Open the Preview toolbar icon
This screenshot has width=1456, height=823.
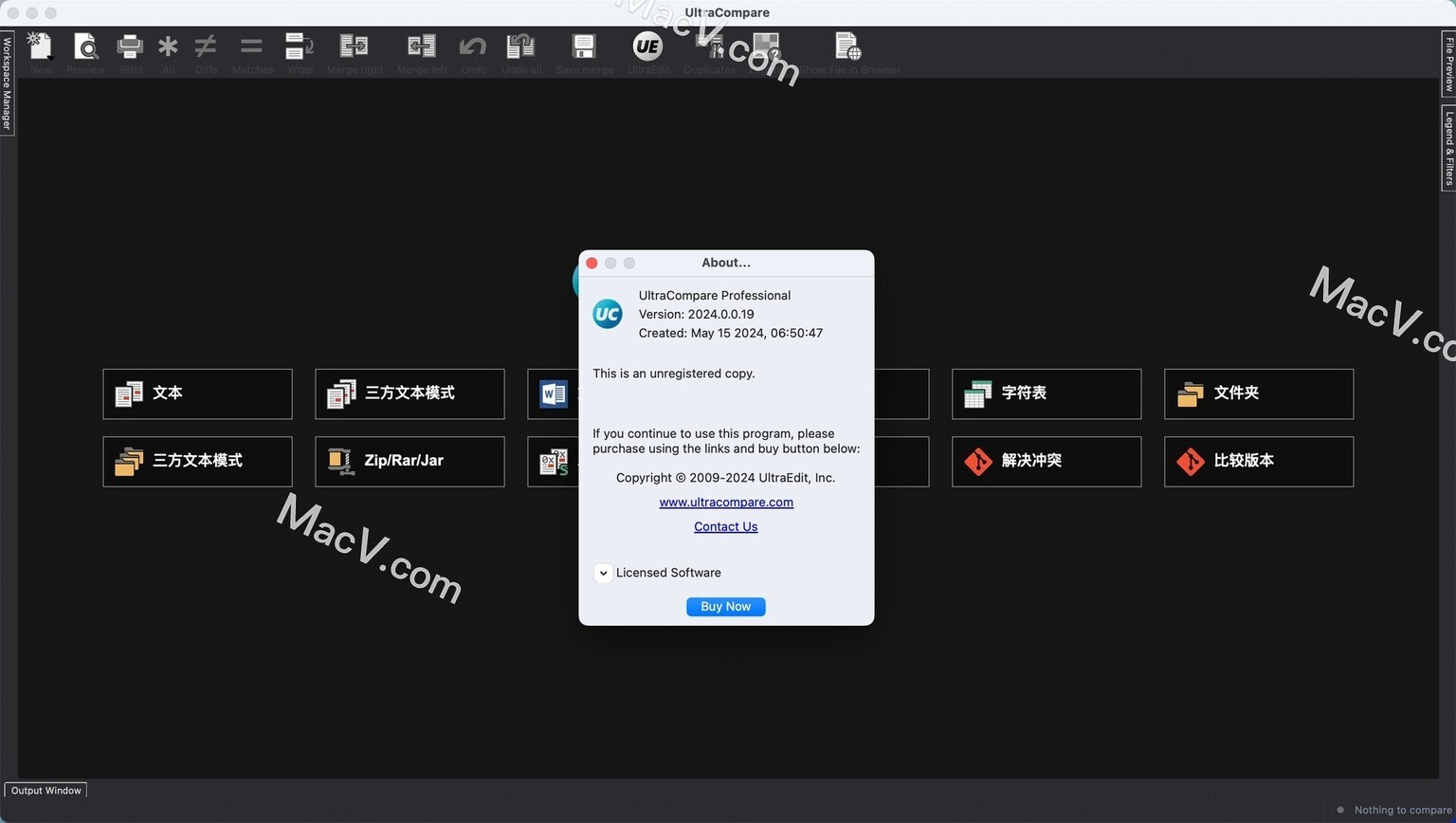(85, 46)
